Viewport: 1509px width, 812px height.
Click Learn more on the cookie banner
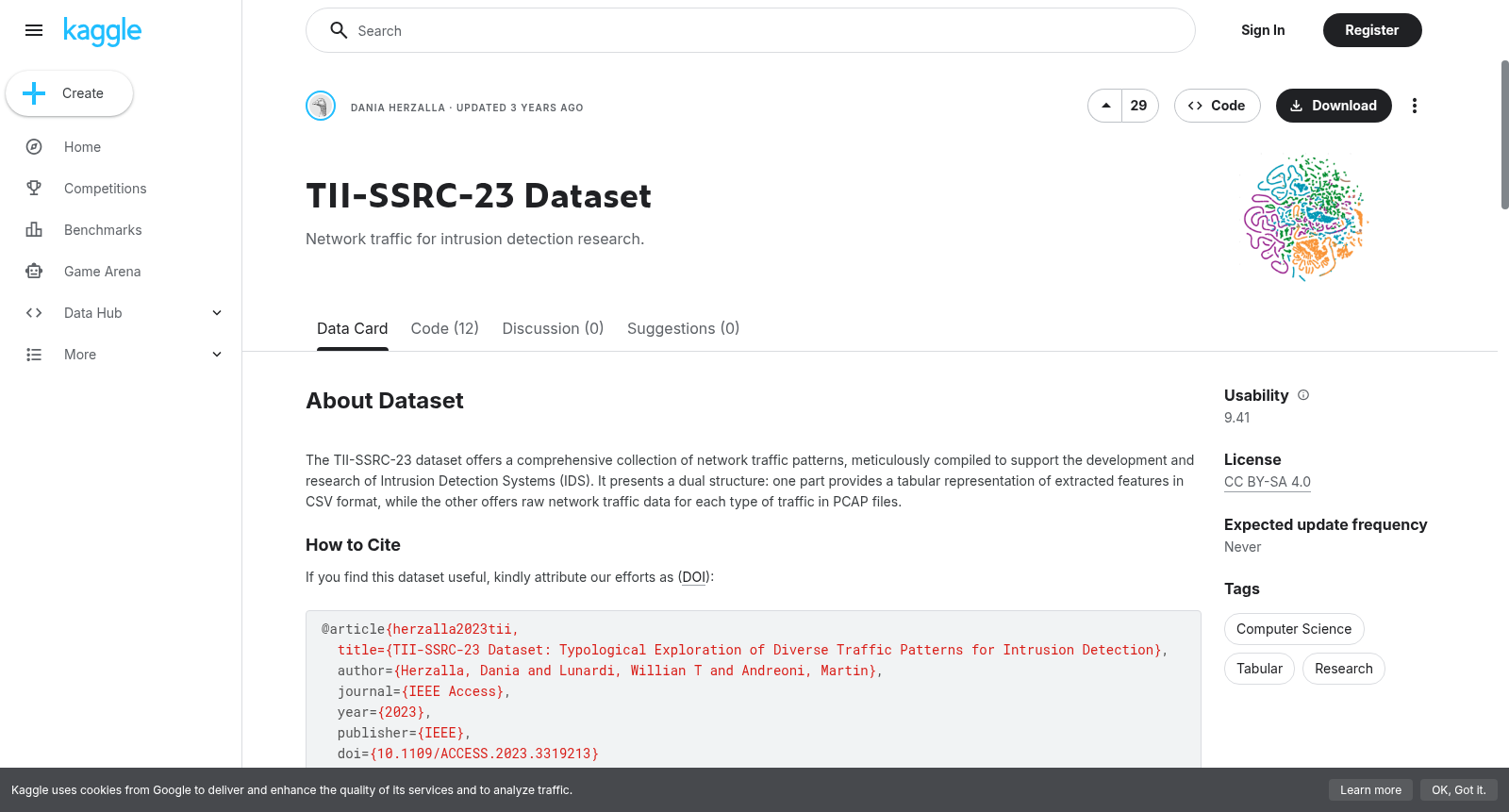(1370, 790)
